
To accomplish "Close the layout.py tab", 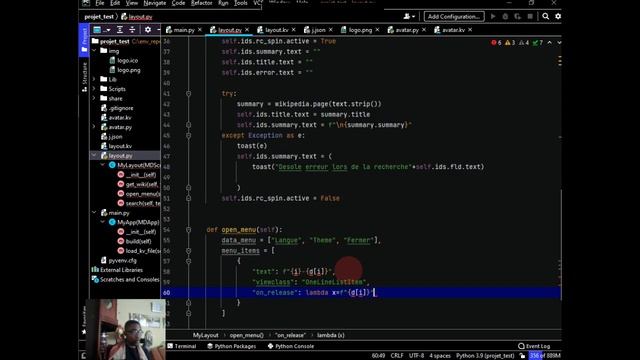I will pyautogui.click(x=247, y=30).
